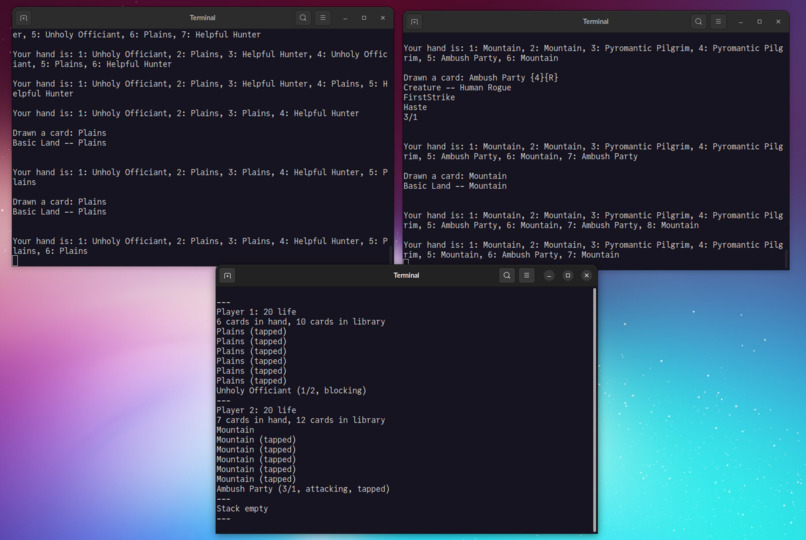Open new tab in top-left Terminal
The image size is (806, 540).
click(23, 18)
